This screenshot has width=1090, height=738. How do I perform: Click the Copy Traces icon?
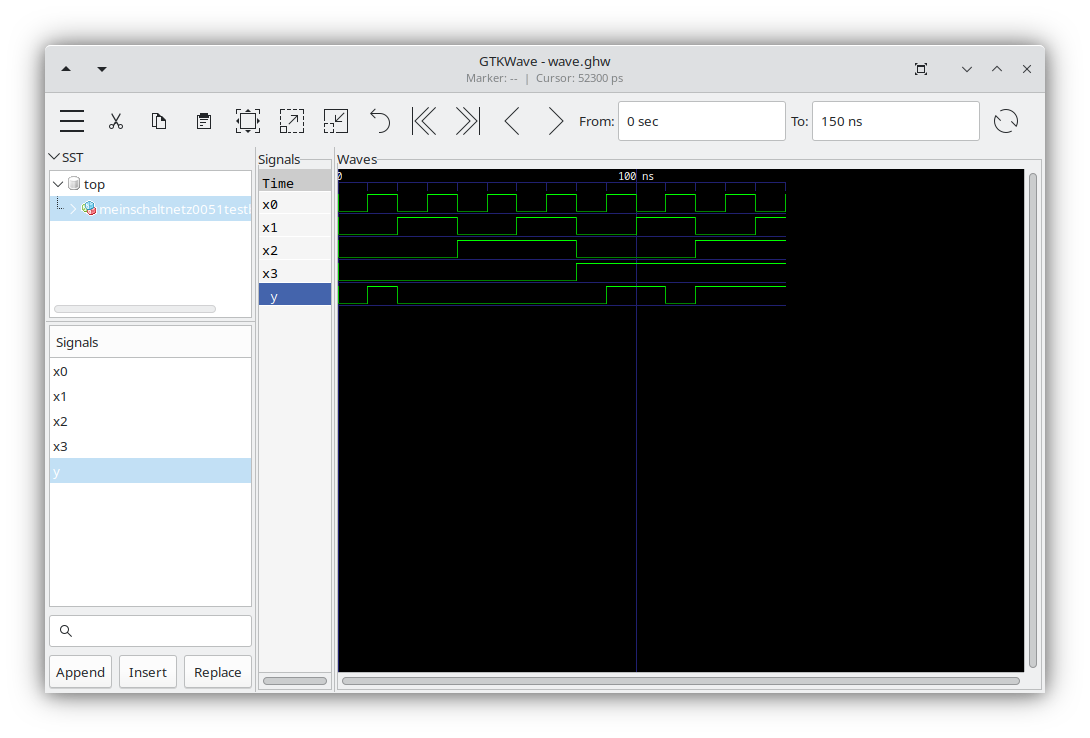tap(159, 120)
